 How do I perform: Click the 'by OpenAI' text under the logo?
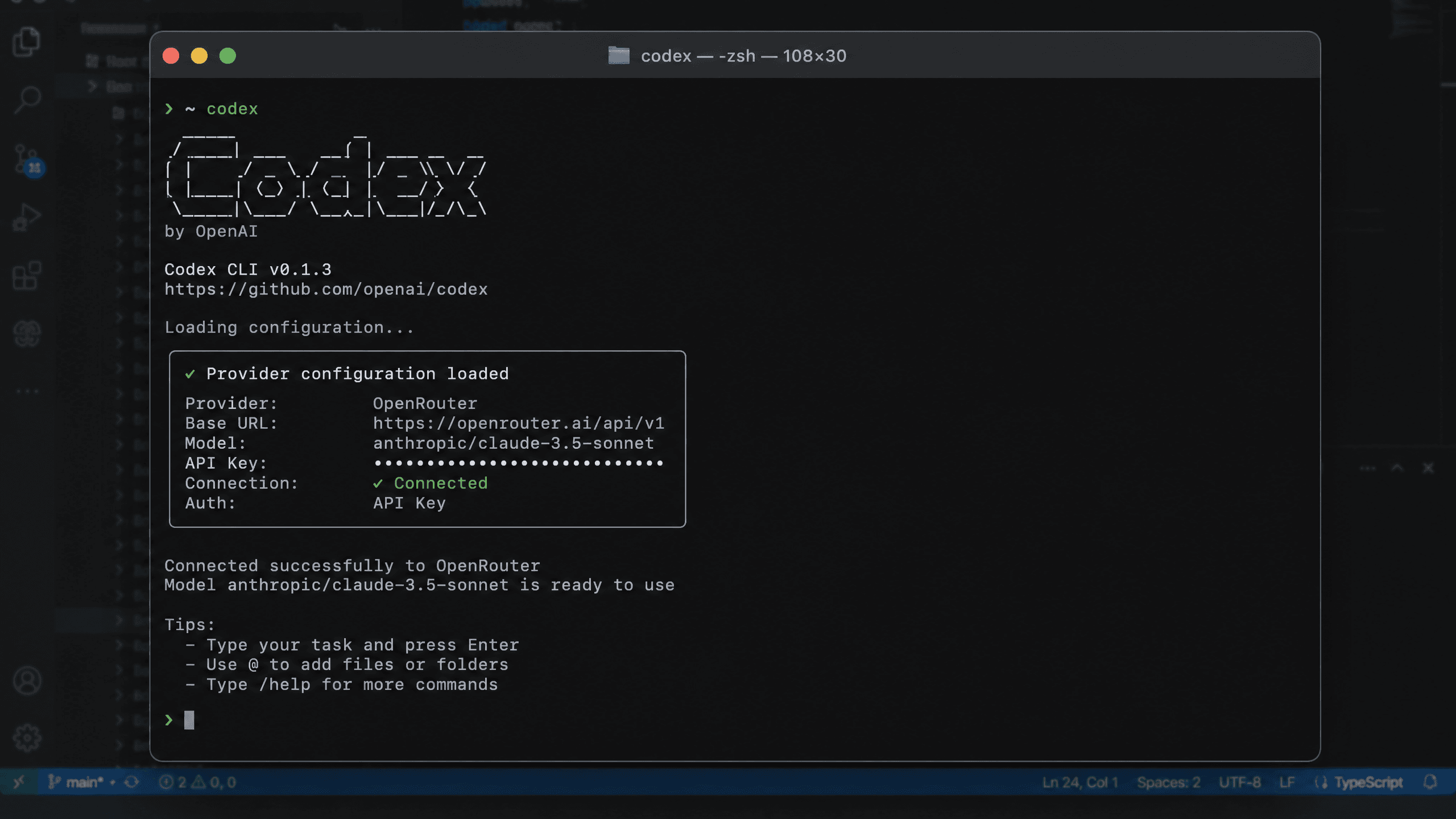(211, 231)
